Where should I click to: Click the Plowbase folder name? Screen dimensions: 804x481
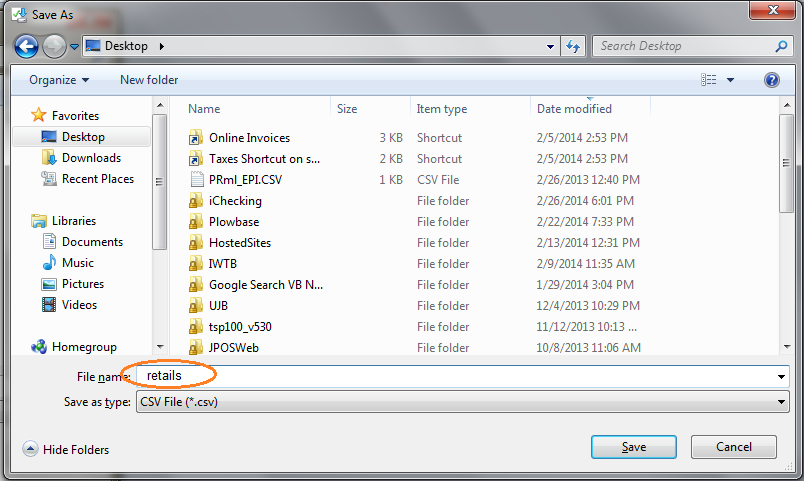[x=234, y=222]
